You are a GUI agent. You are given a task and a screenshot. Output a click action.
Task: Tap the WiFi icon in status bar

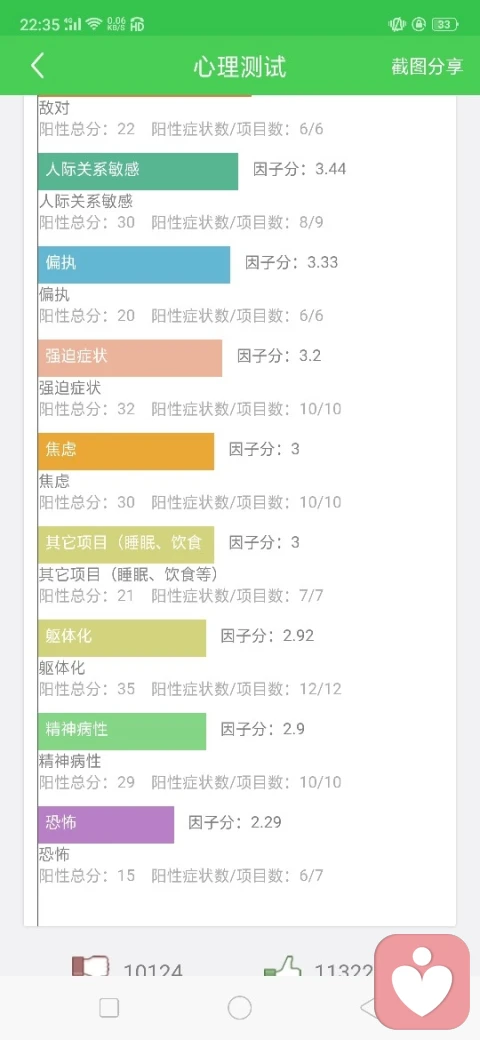(94, 25)
